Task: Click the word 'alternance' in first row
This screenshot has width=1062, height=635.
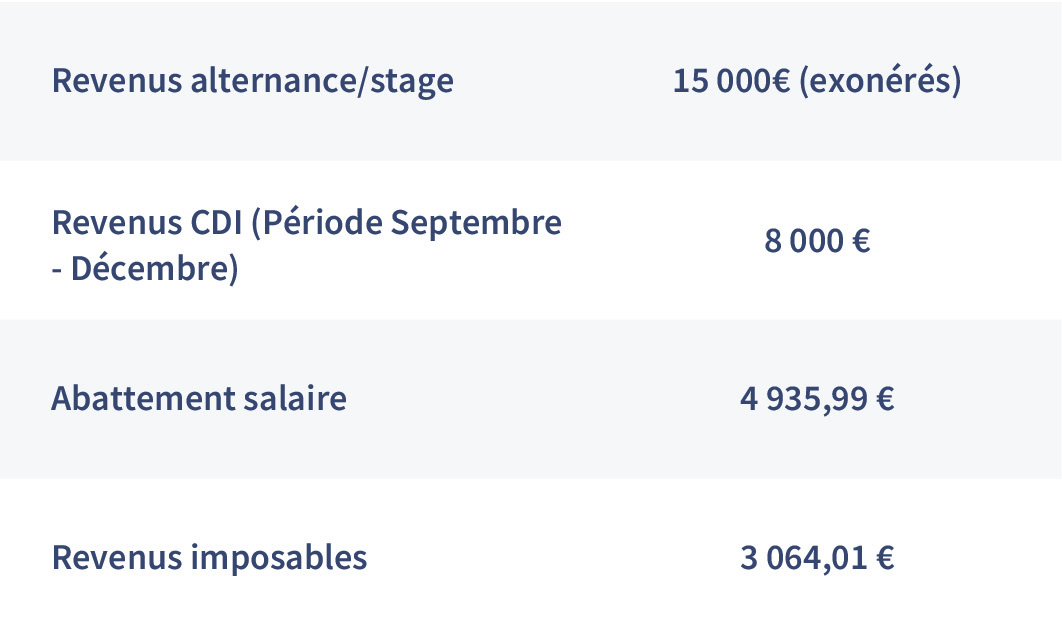Action: tap(272, 81)
